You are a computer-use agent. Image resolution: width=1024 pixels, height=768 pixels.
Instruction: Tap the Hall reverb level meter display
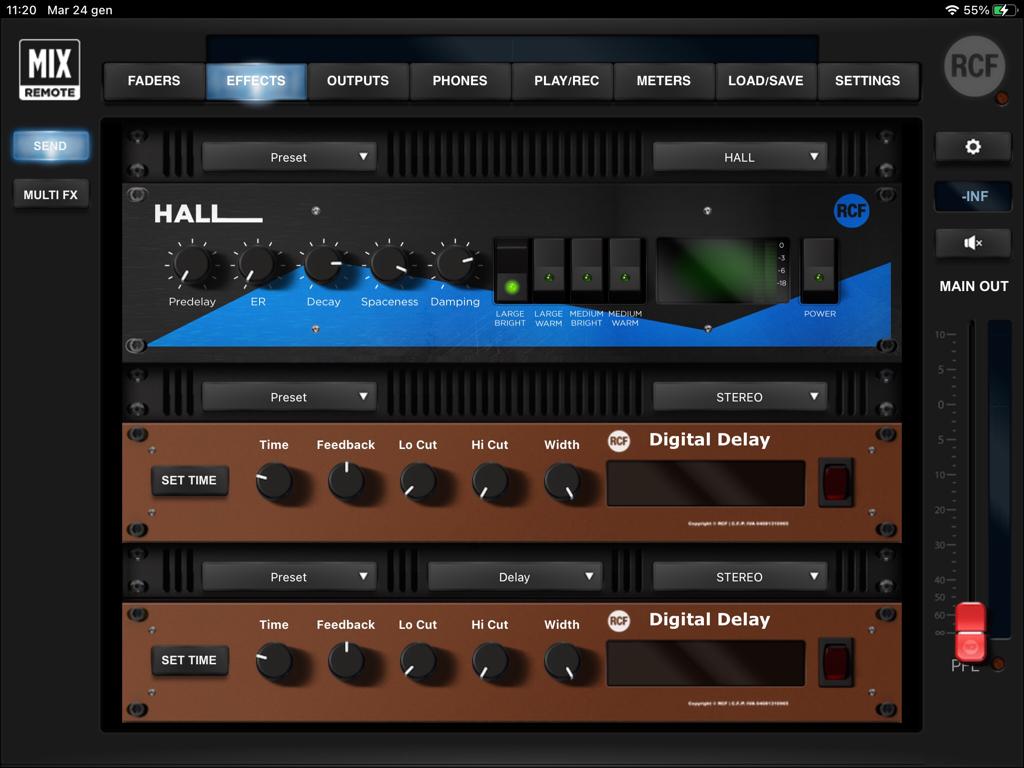[x=722, y=270]
